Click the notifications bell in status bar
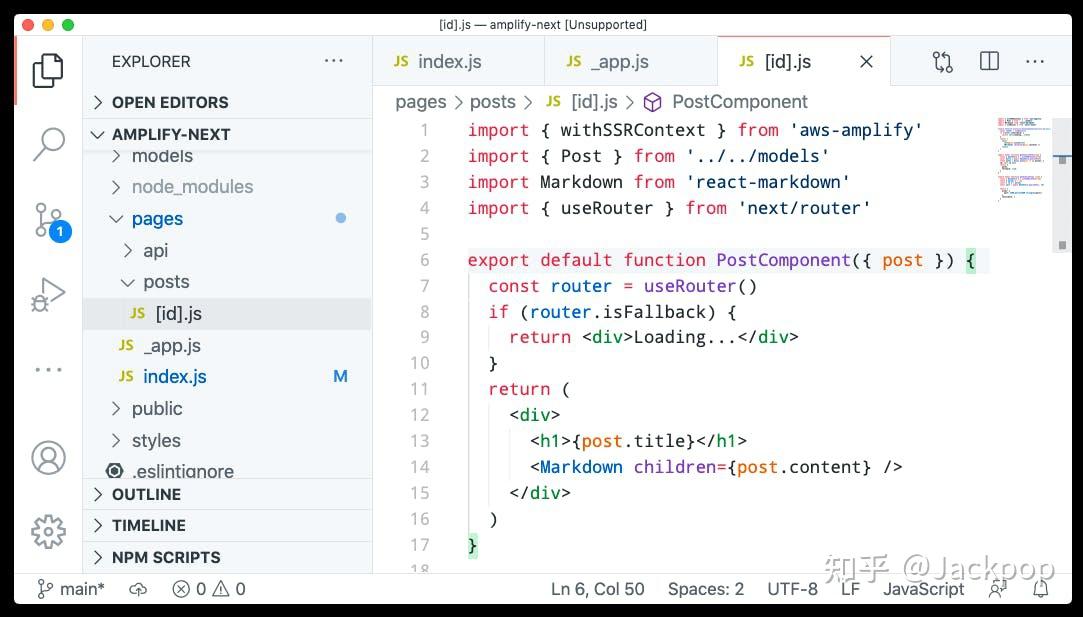This screenshot has height=617, width=1083. (x=1041, y=589)
